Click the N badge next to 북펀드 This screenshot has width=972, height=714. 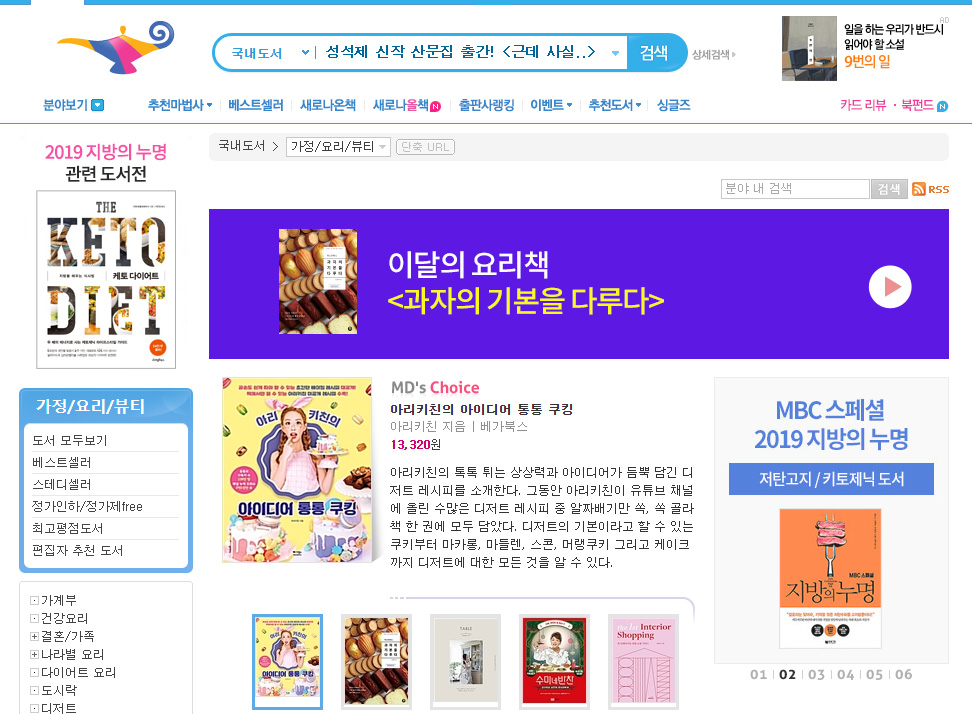(x=942, y=106)
